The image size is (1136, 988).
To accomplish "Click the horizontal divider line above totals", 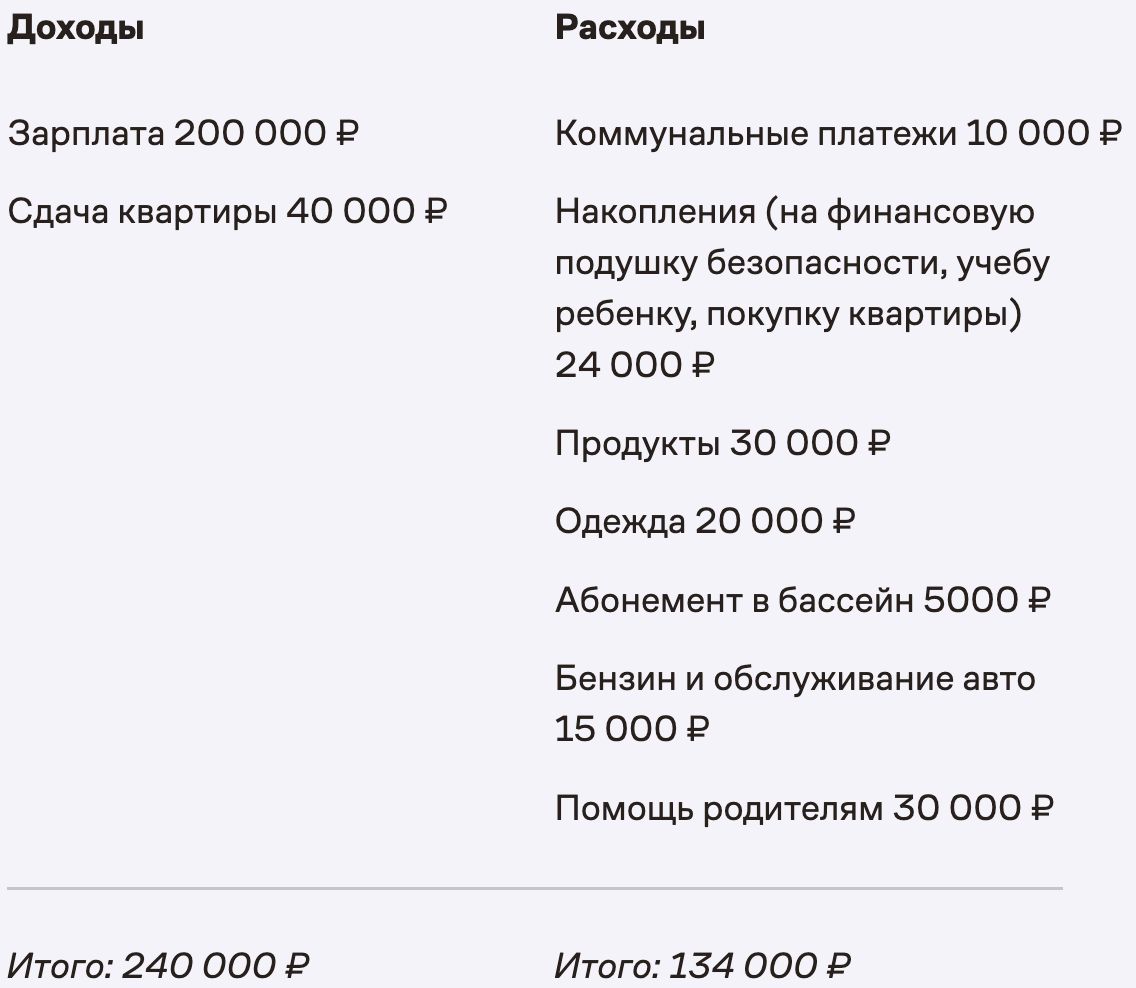I will point(535,888).
